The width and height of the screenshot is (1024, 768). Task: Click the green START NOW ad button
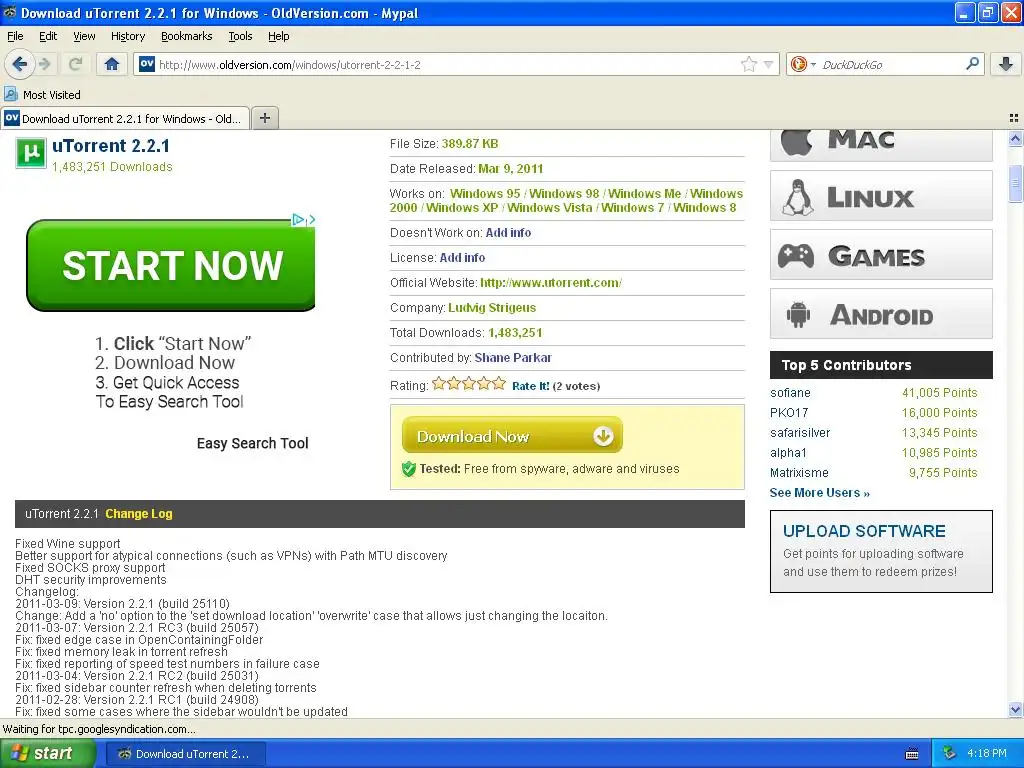(171, 265)
